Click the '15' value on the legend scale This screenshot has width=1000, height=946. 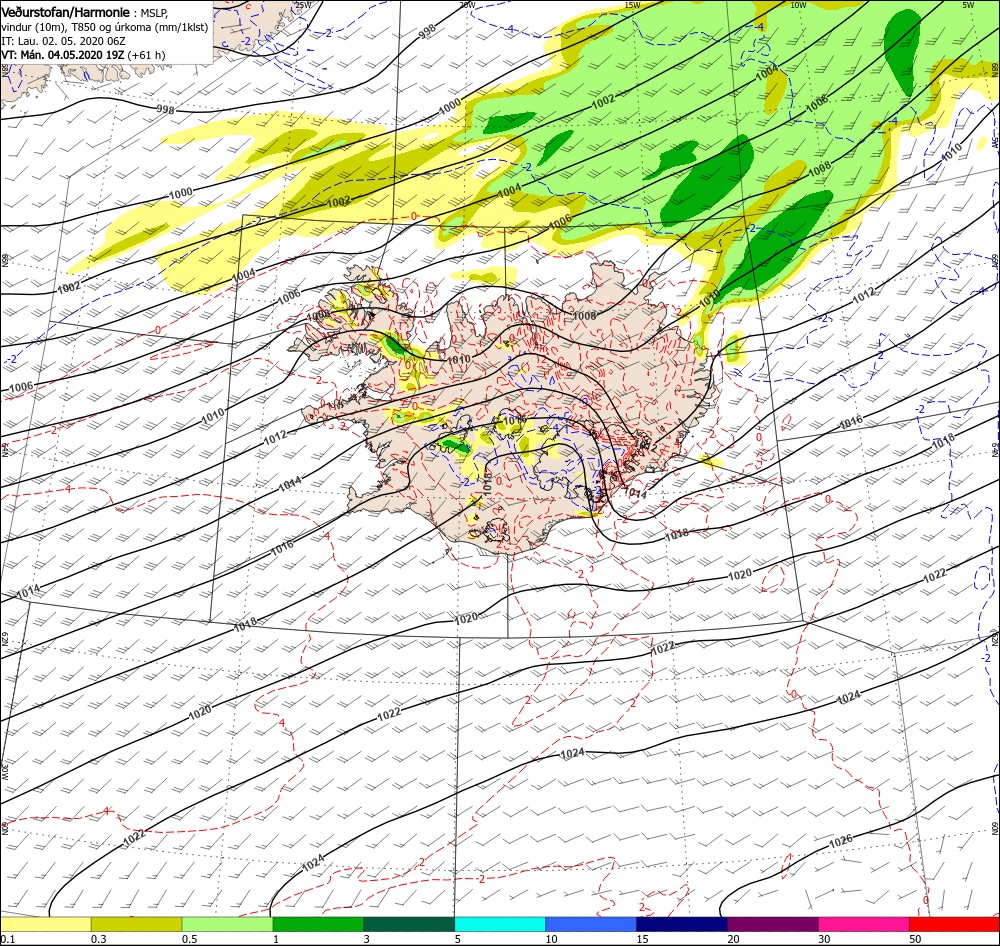pyautogui.click(x=642, y=939)
